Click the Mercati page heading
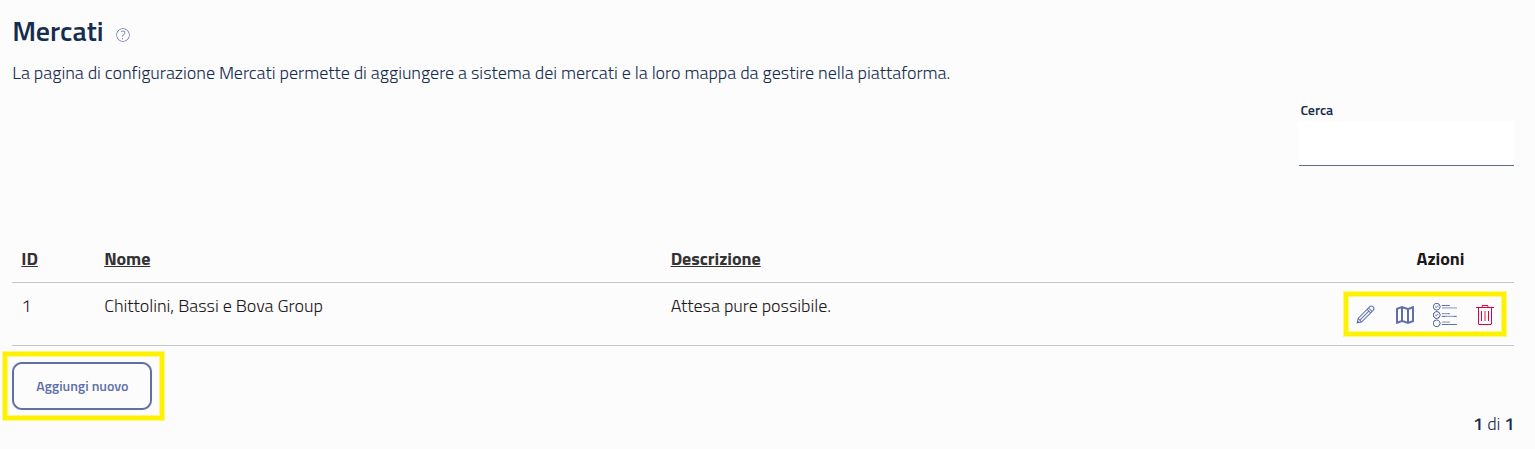This screenshot has height=449, width=1535. [58, 33]
